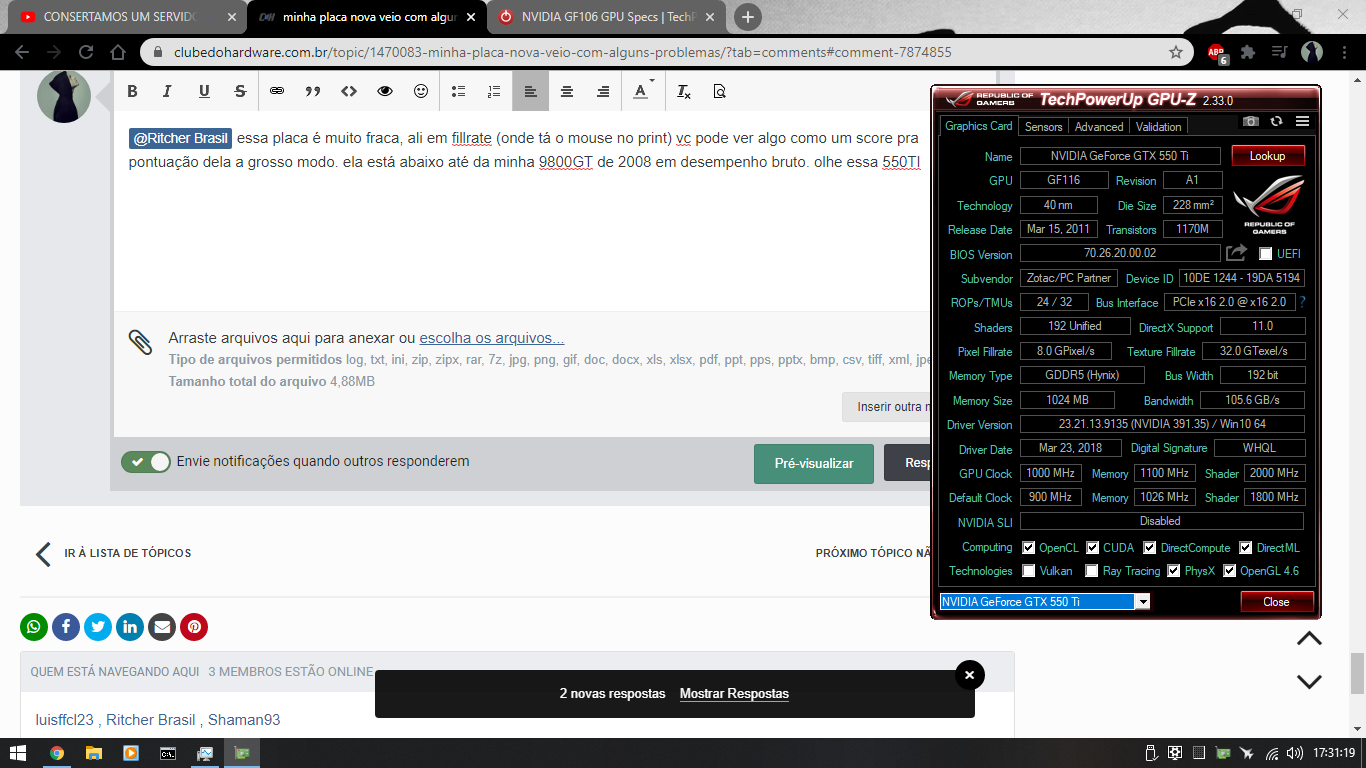Viewport: 1366px width, 768px height.
Task: Insert a code block in the editor
Action: point(349,91)
